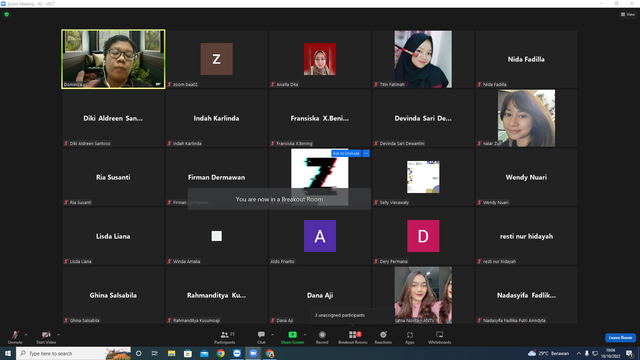640x360 pixels.
Task: Open Whiteboards
Action: pyautogui.click(x=440, y=337)
